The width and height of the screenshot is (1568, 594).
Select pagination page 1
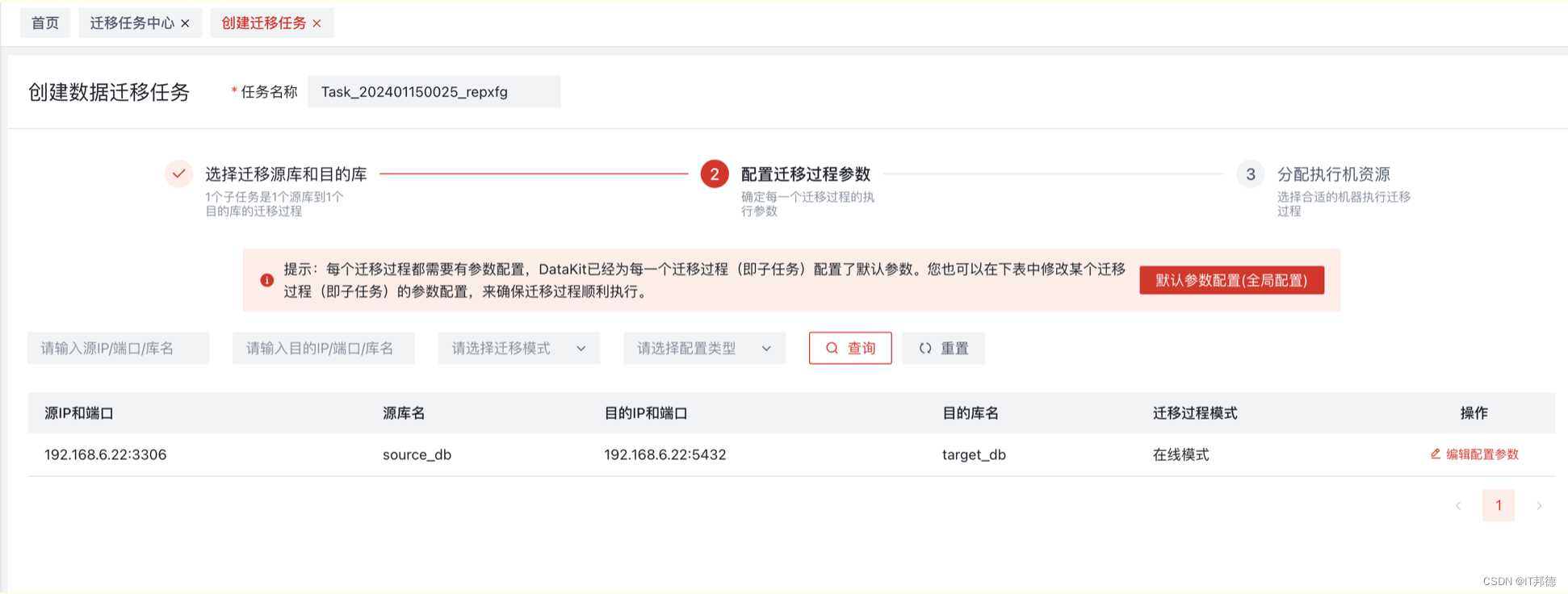[x=1499, y=505]
